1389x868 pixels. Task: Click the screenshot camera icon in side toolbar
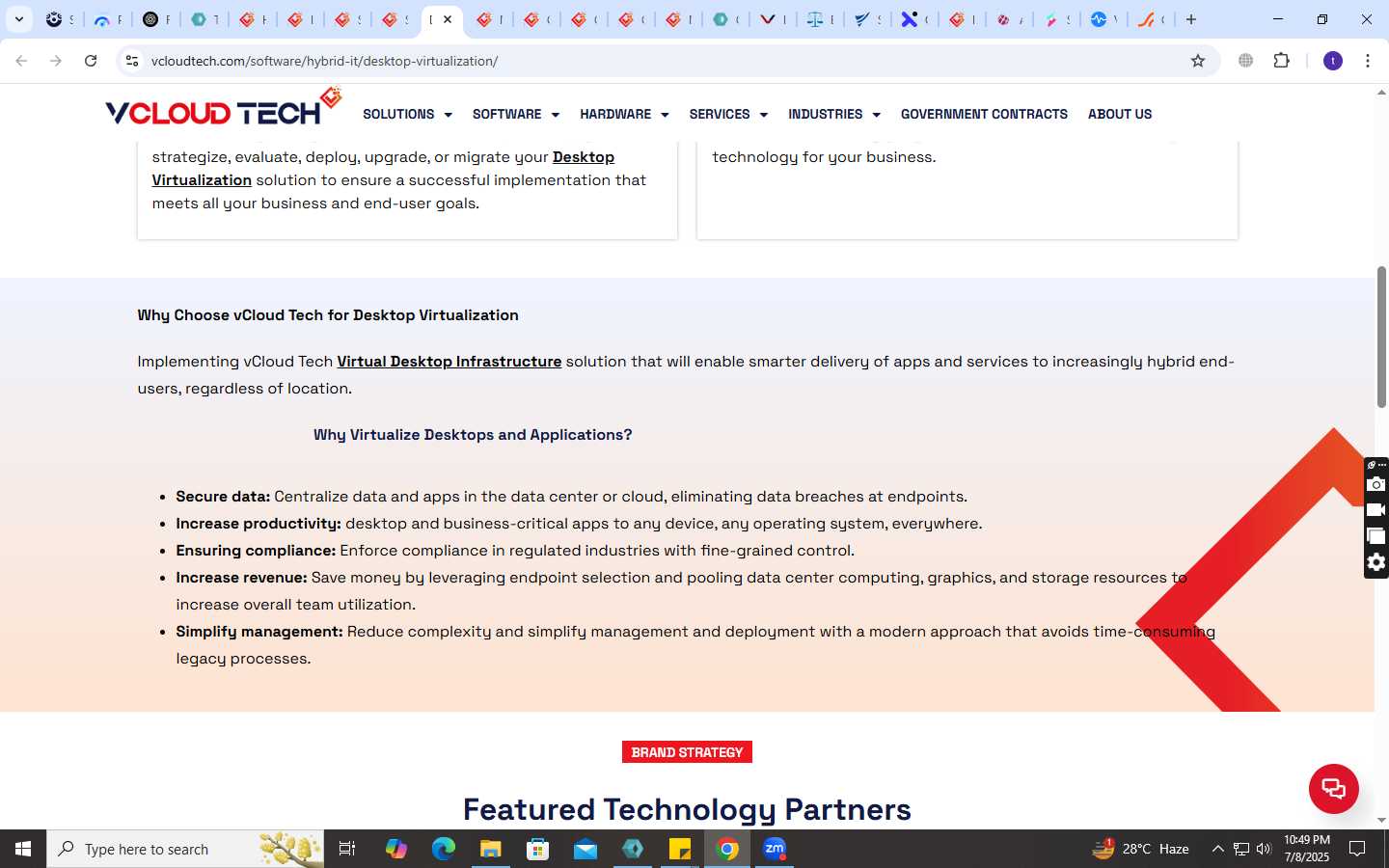[x=1376, y=484]
